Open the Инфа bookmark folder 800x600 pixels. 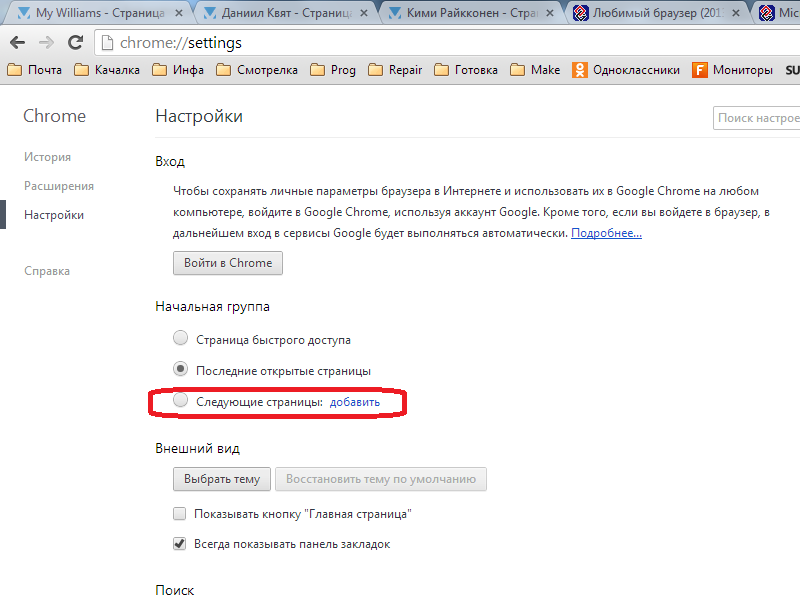pyautogui.click(x=178, y=70)
